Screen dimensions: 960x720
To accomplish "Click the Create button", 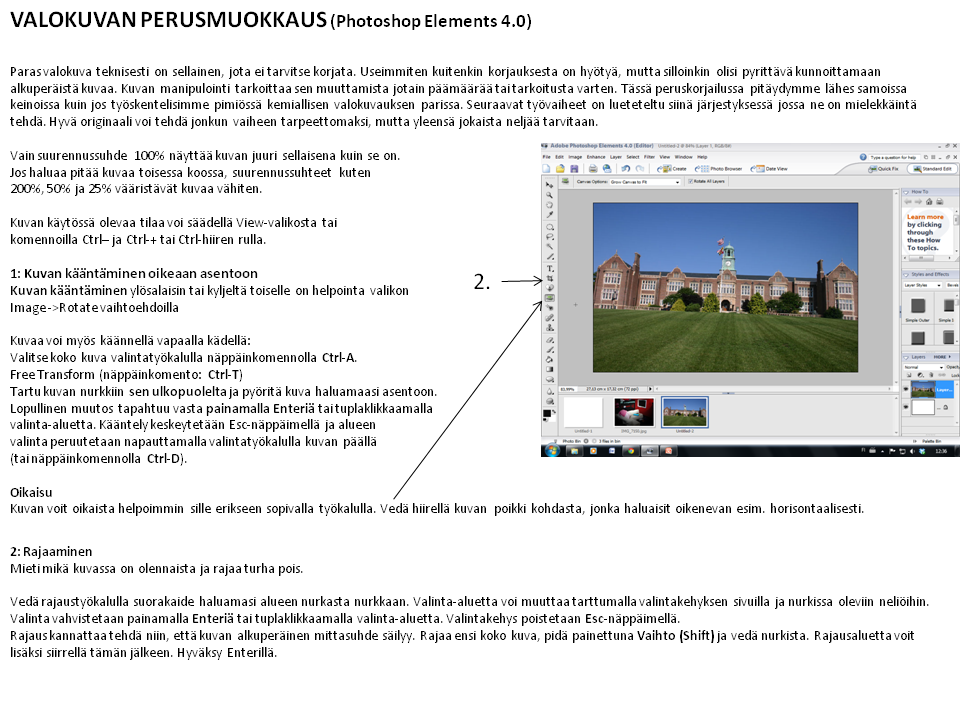I will pyautogui.click(x=672, y=168).
